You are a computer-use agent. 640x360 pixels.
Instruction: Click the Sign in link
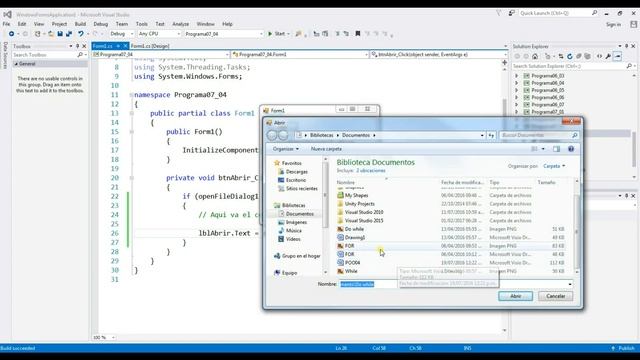pyautogui.click(x=613, y=24)
